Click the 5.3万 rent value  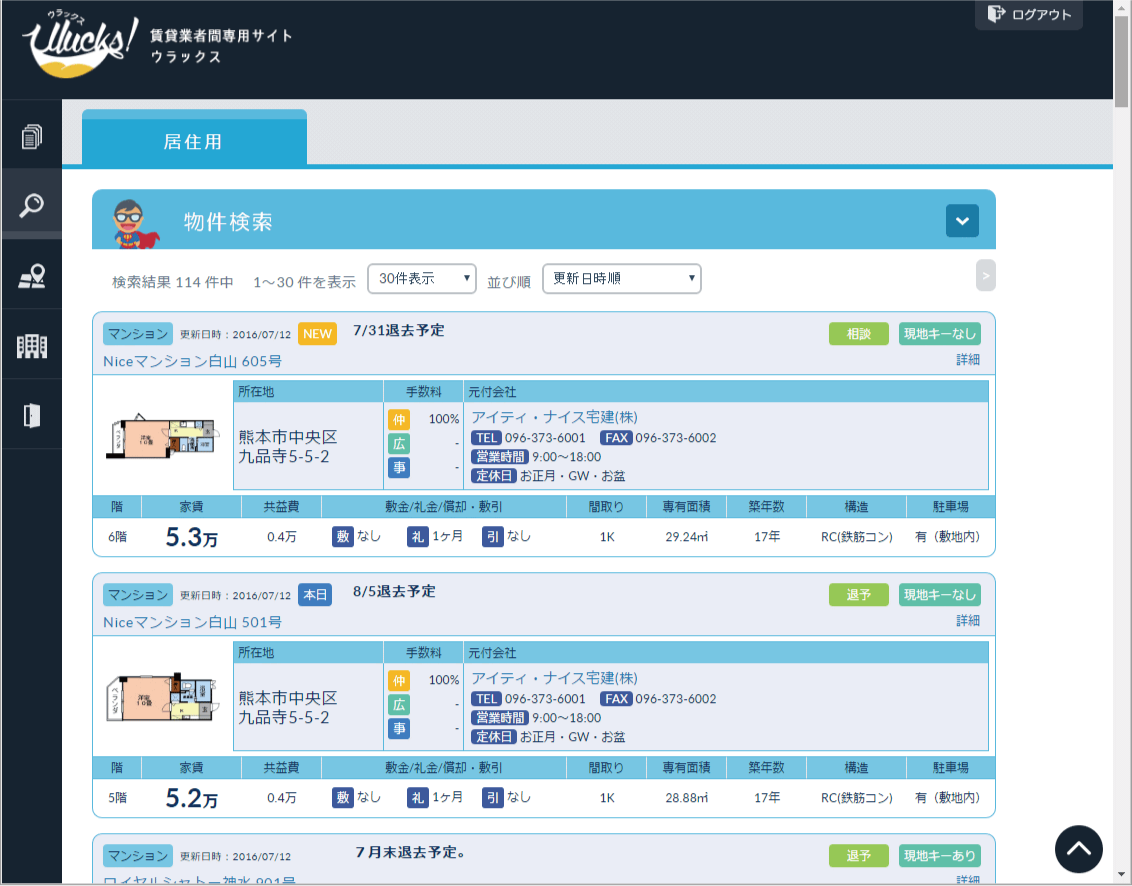pyautogui.click(x=191, y=537)
